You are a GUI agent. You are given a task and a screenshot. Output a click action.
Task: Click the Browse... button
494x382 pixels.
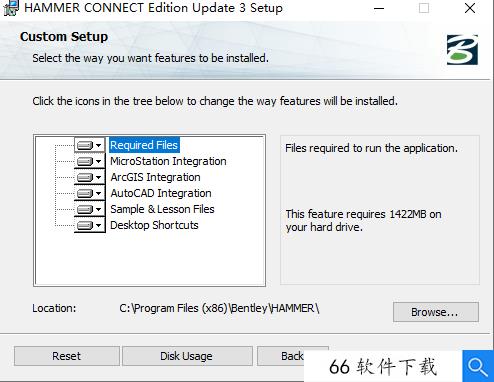click(436, 312)
